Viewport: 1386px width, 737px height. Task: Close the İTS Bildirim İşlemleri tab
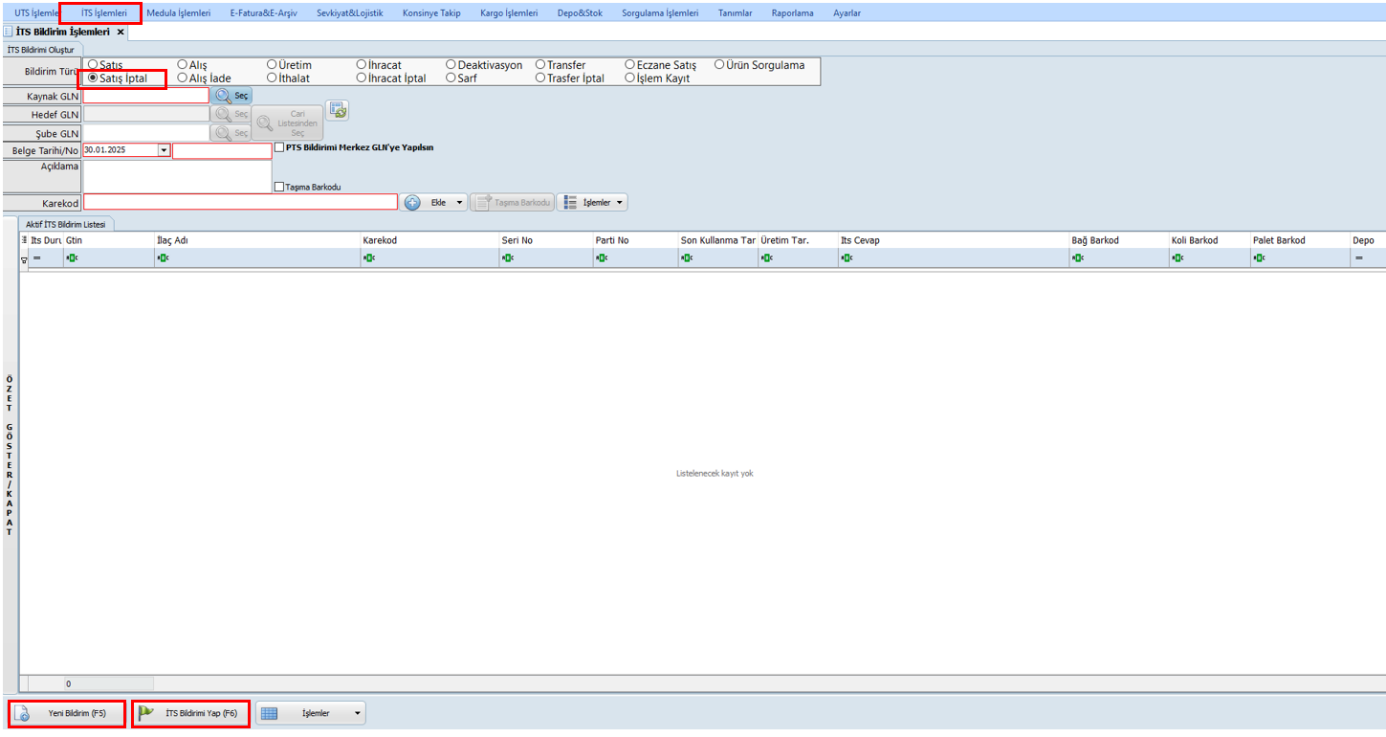point(121,32)
